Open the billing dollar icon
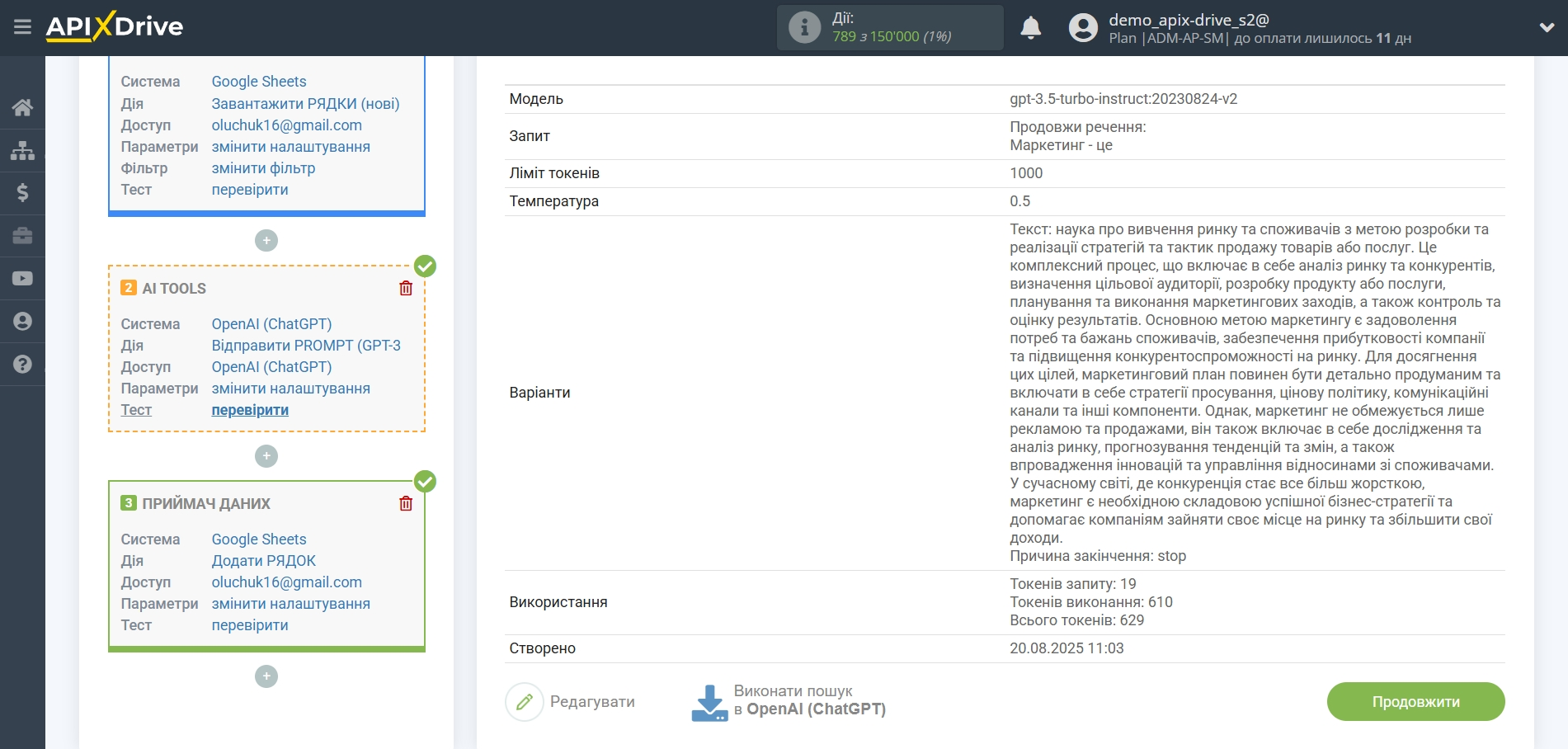Screen dimensions: 1568x749 (x=22, y=193)
